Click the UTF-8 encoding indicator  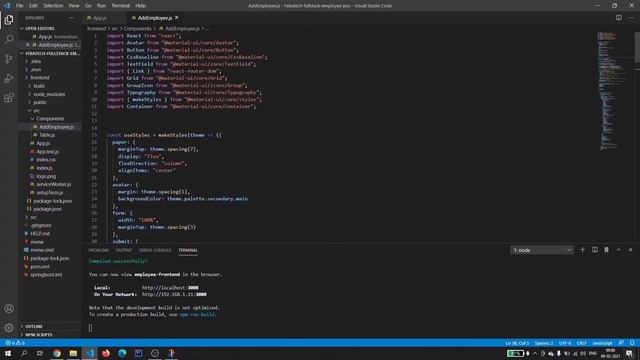[x=565, y=343]
